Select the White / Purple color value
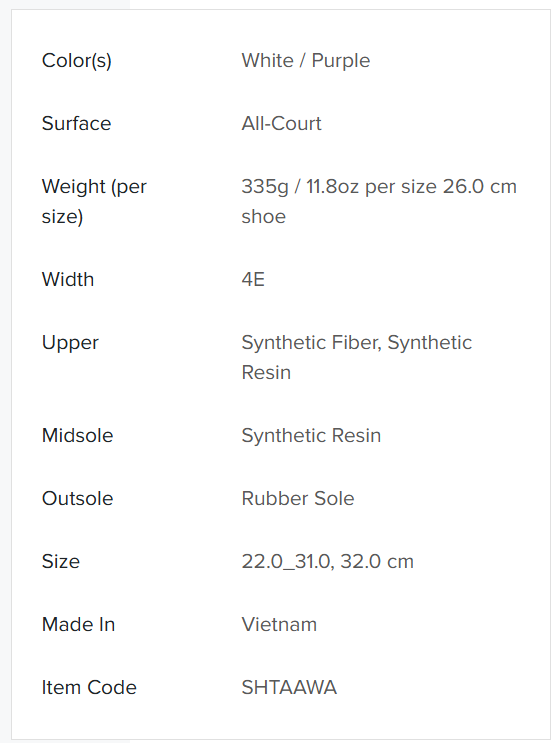This screenshot has height=743, width=557. pos(306,61)
